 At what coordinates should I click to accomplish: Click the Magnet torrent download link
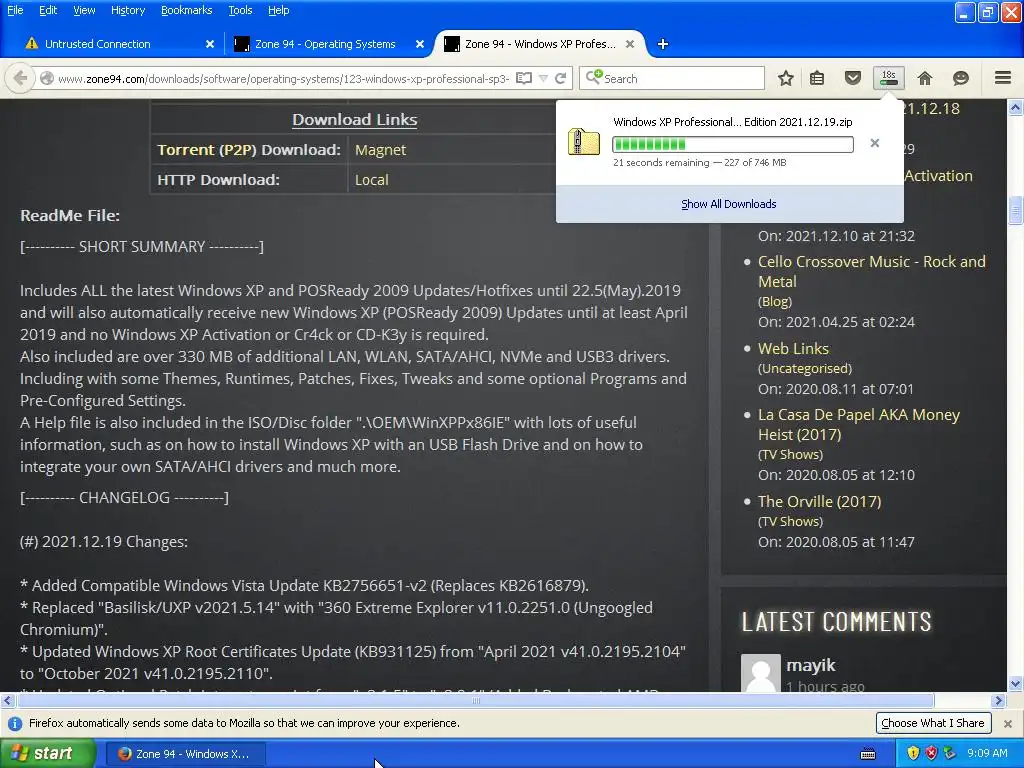(x=380, y=150)
